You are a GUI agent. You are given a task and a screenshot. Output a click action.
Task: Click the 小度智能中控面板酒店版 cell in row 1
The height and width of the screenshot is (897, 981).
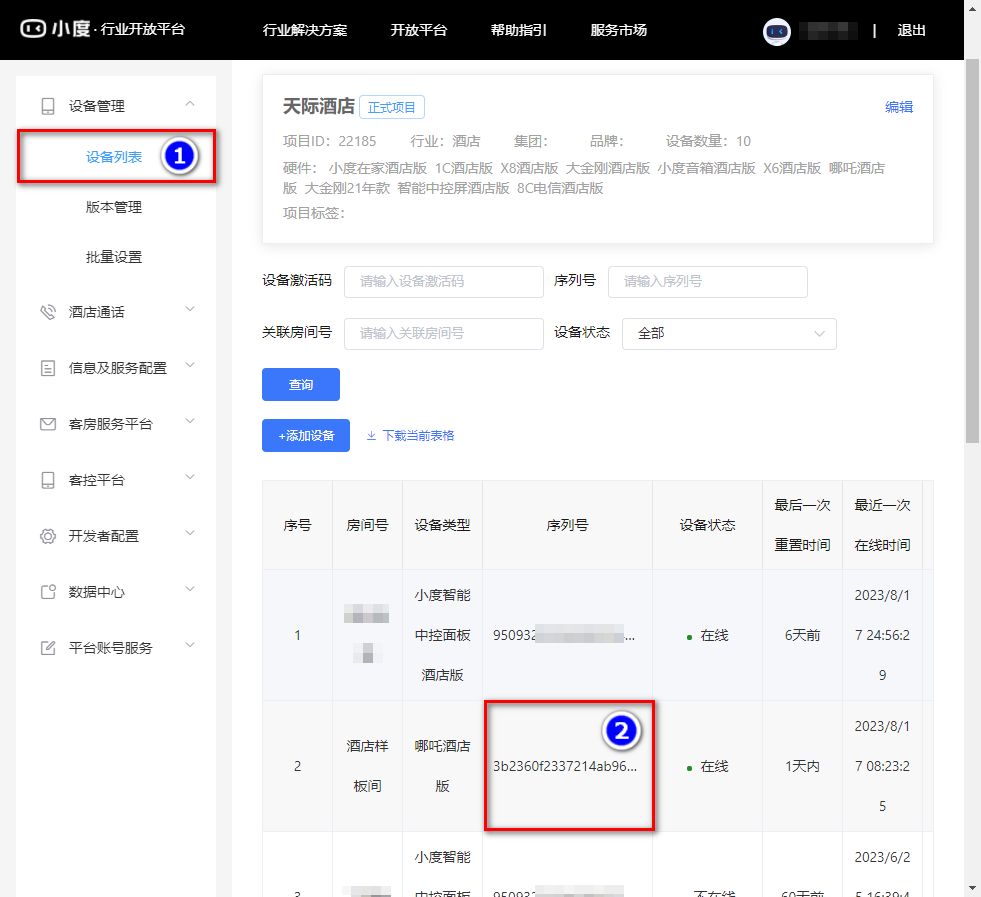pyautogui.click(x=442, y=635)
